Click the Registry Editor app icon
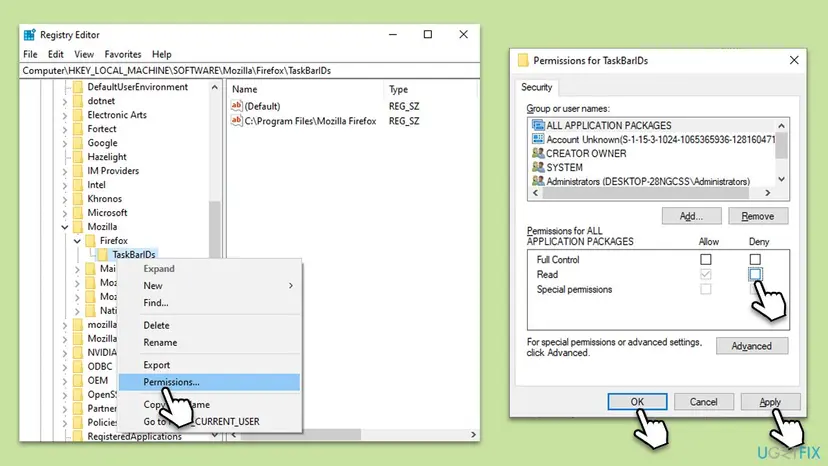The image size is (828, 466). (x=30, y=35)
